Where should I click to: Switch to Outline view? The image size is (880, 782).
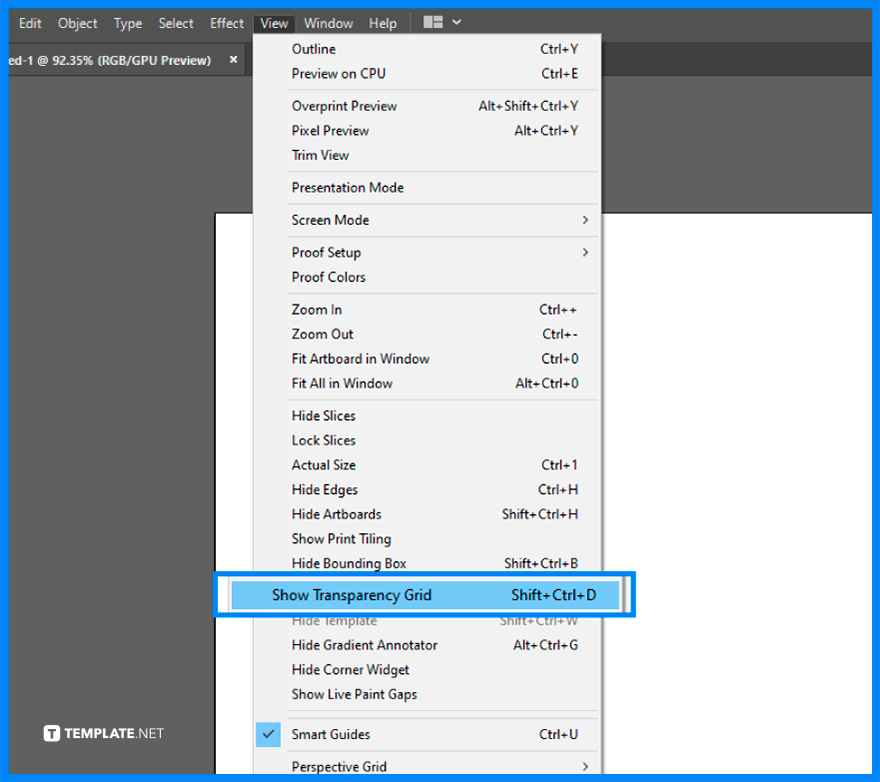point(315,48)
